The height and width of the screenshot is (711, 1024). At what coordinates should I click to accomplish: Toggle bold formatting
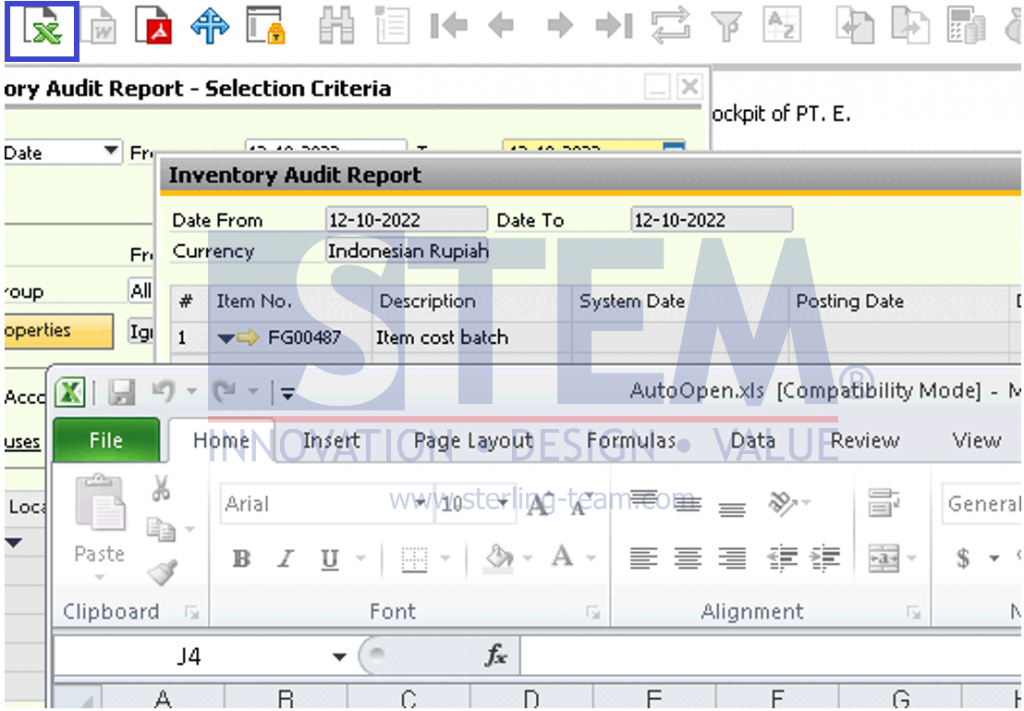coord(240,559)
